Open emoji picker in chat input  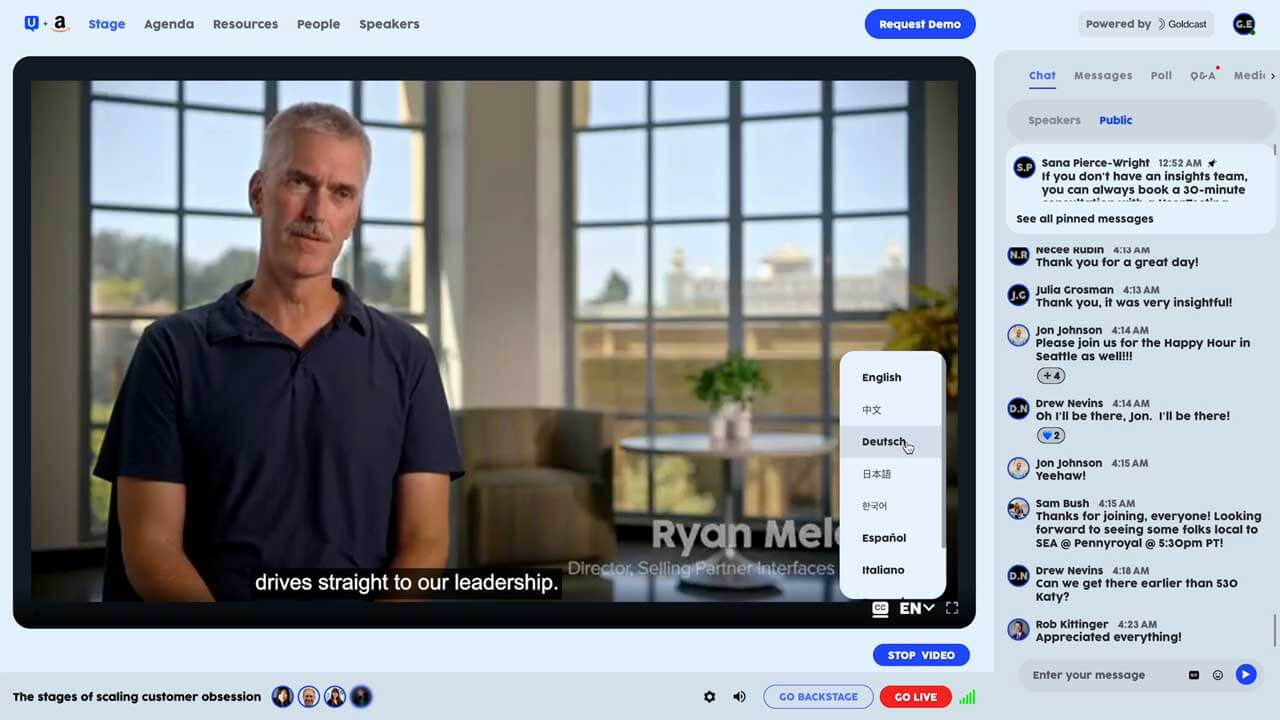coord(1218,675)
